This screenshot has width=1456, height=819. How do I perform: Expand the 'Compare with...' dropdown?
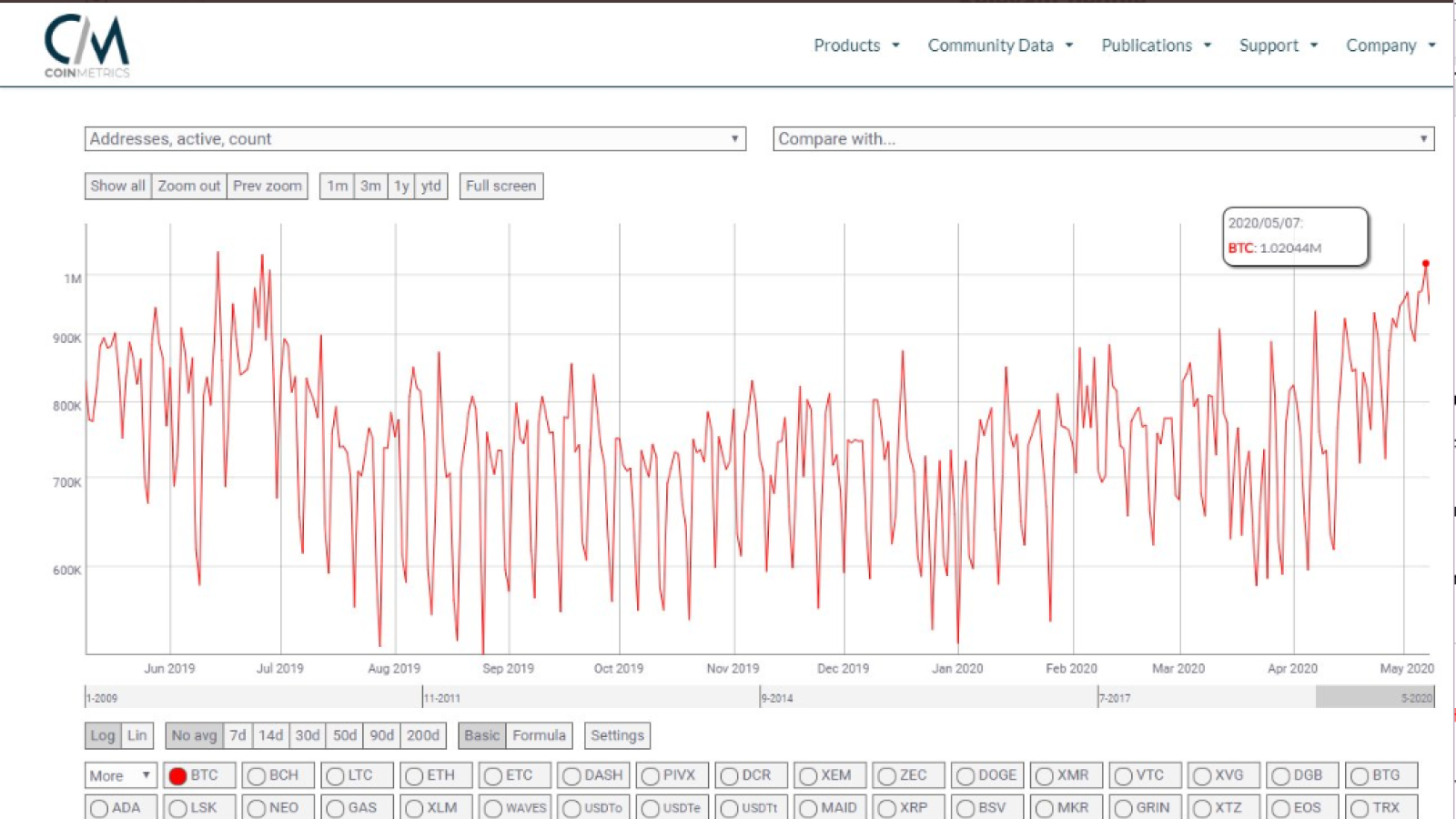click(x=1104, y=138)
